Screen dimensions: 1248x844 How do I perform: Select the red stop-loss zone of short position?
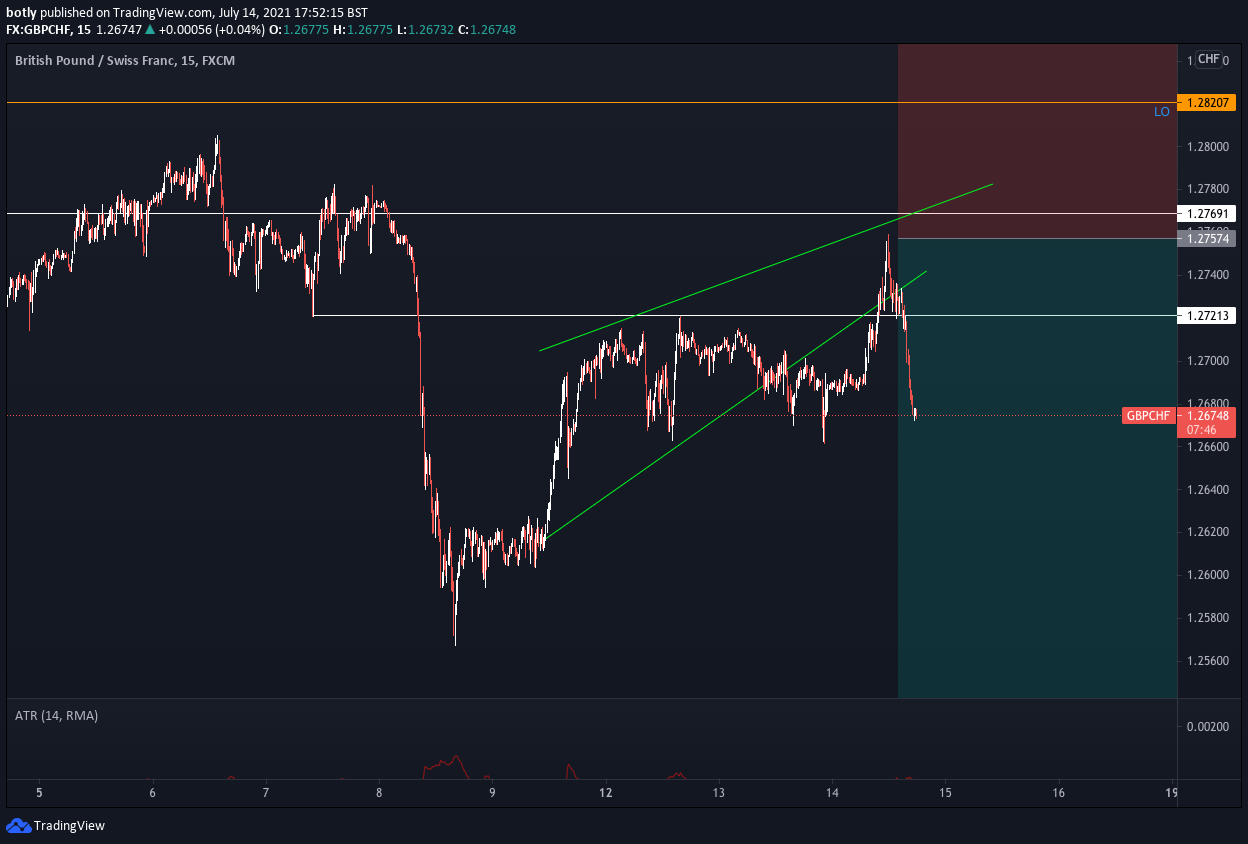[1038, 141]
